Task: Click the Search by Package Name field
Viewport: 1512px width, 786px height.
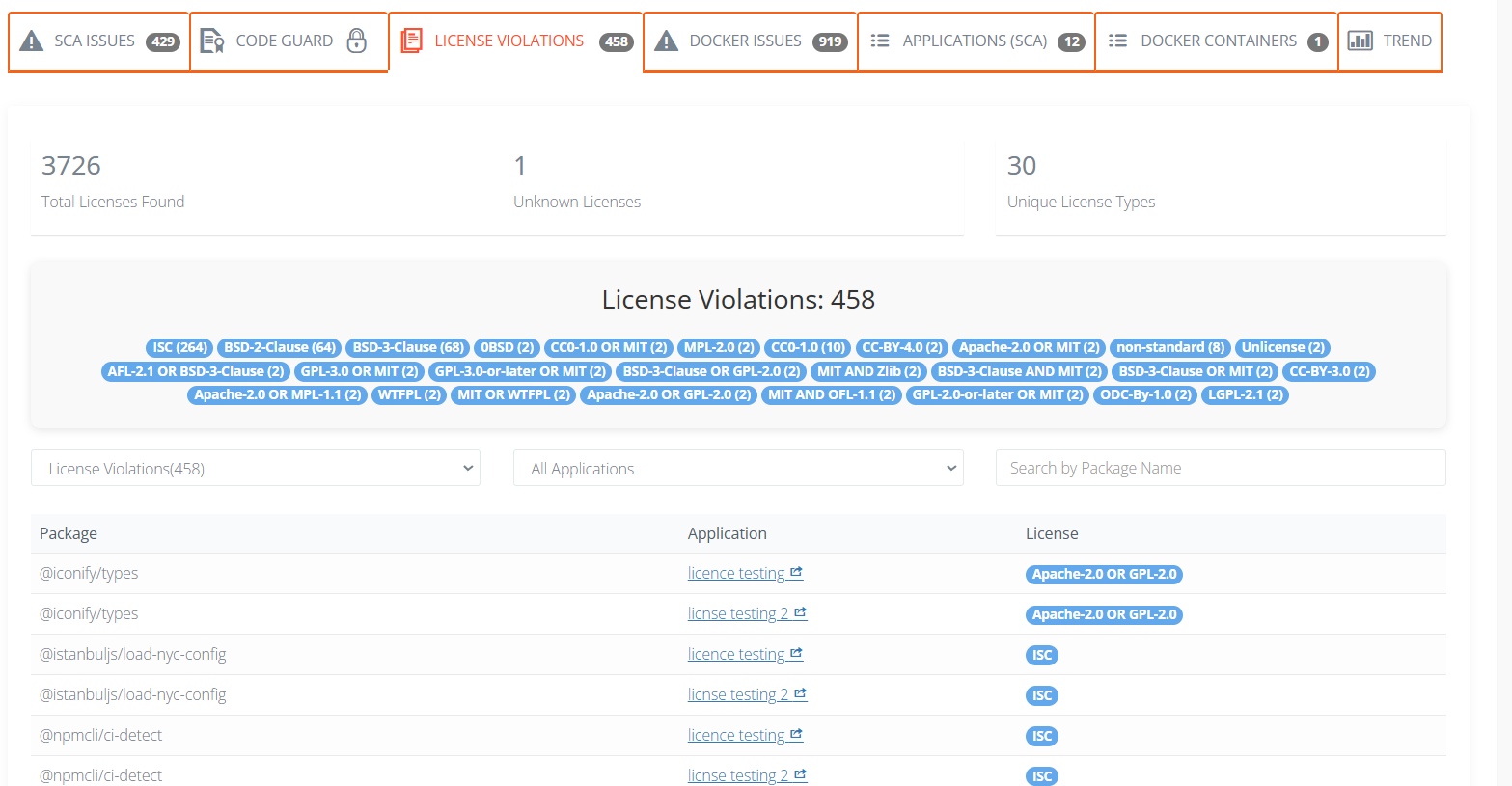Action: (1221, 468)
